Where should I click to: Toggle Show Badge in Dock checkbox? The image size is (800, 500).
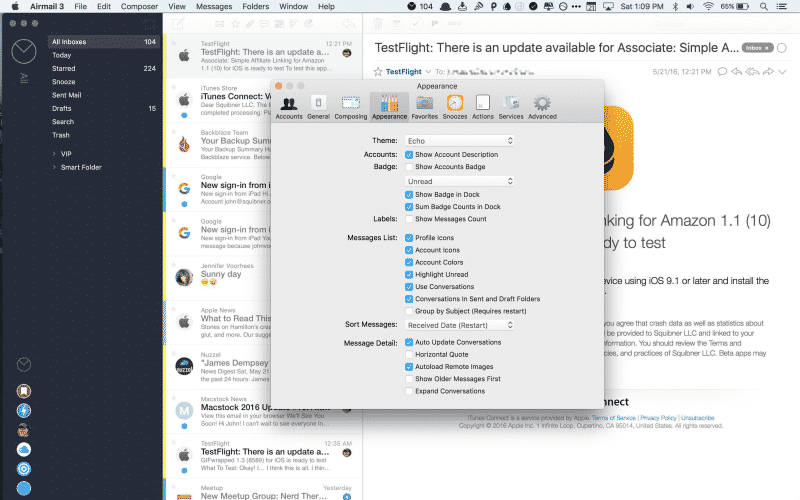pos(409,194)
